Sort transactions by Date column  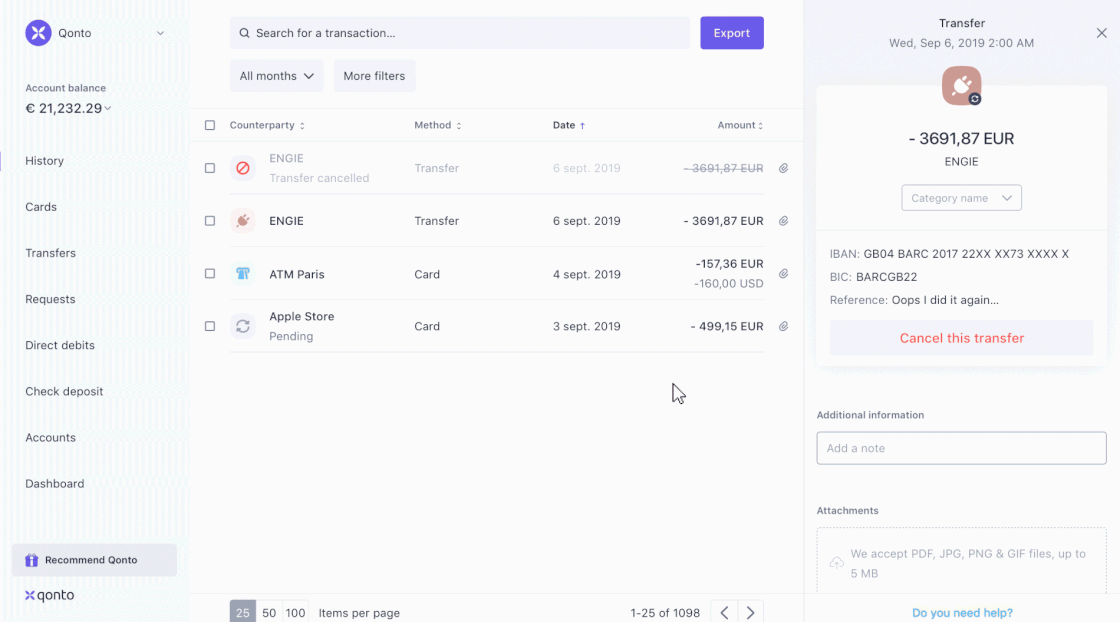[x=569, y=125]
